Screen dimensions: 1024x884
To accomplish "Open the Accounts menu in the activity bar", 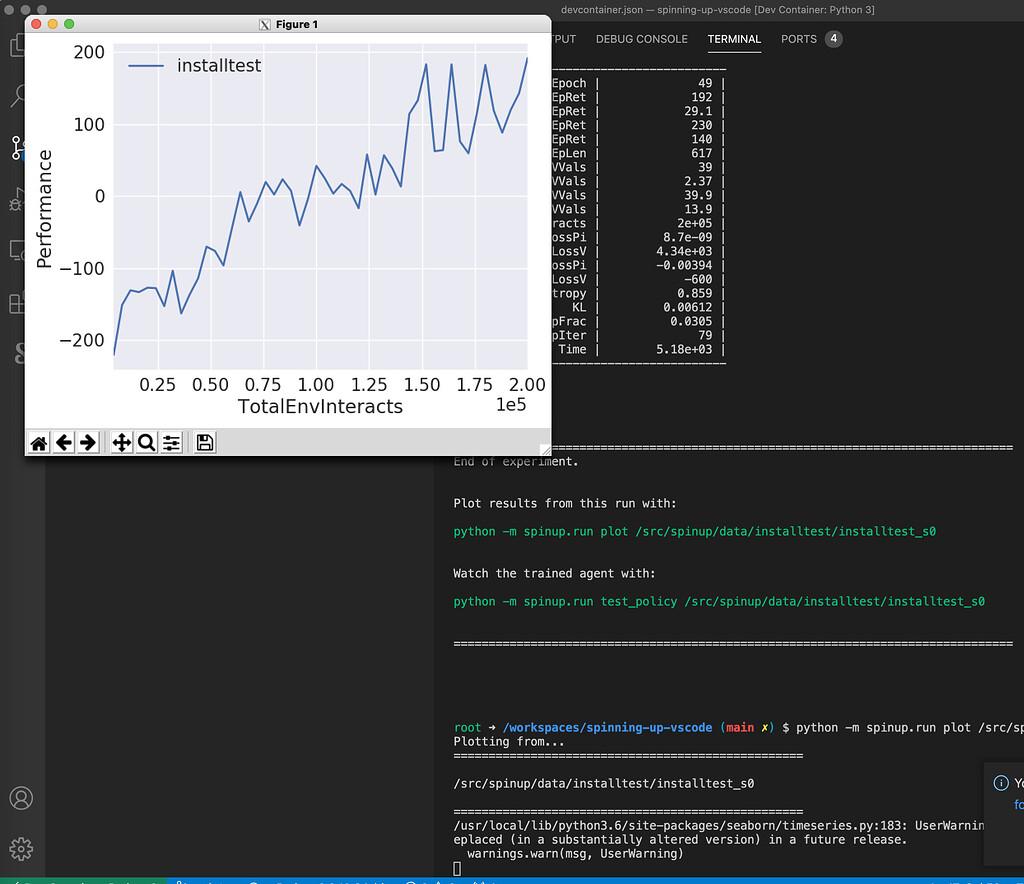I will point(21,798).
